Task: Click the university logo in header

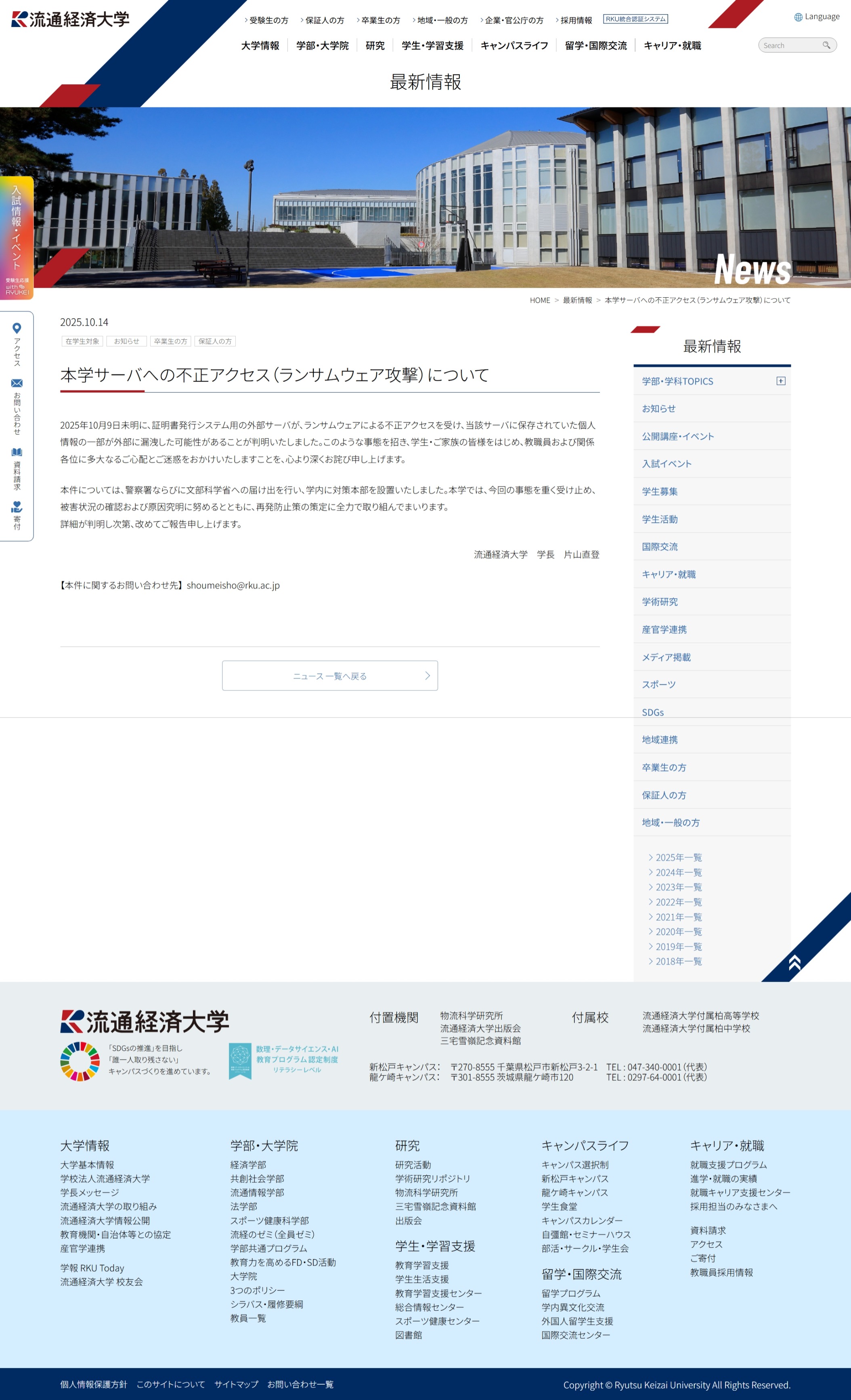Action: tap(70, 19)
